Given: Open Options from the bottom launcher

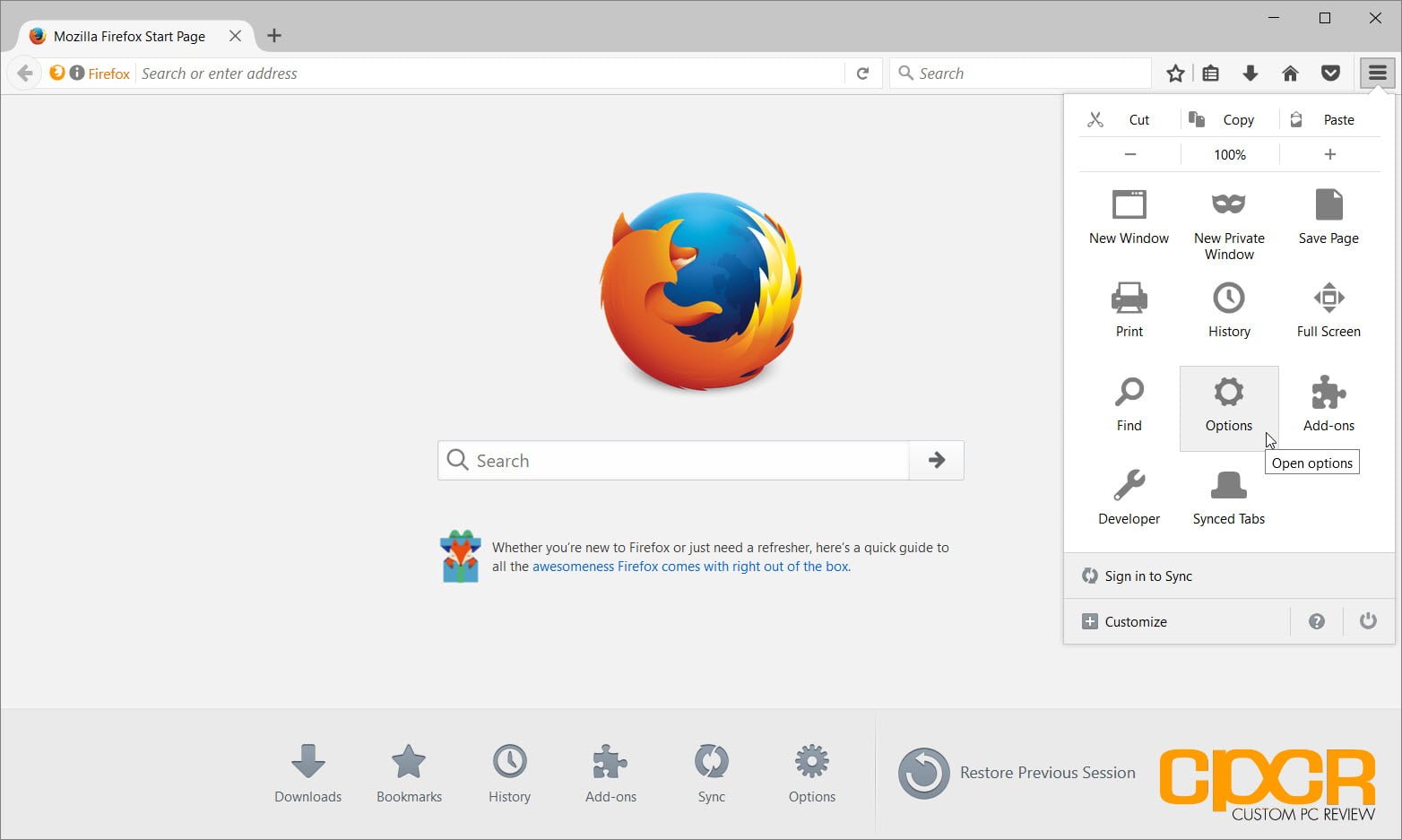Looking at the screenshot, I should coord(811,773).
